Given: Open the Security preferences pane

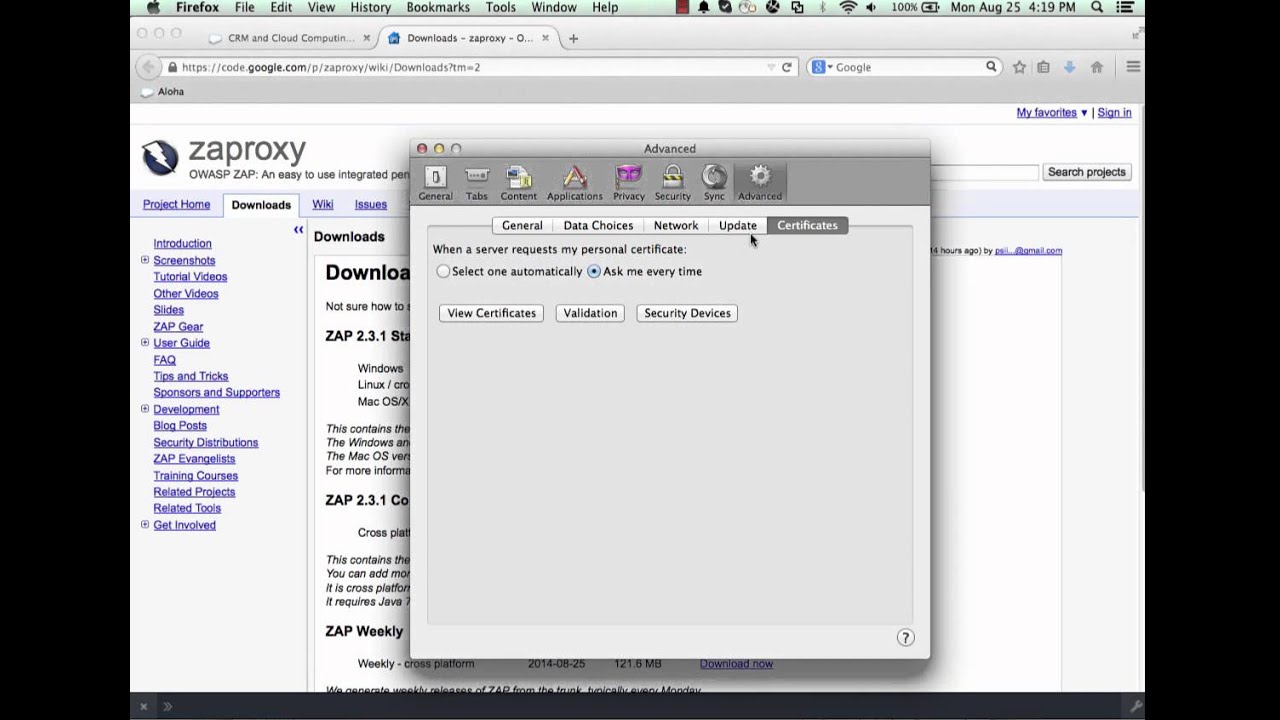Looking at the screenshot, I should coord(672,183).
